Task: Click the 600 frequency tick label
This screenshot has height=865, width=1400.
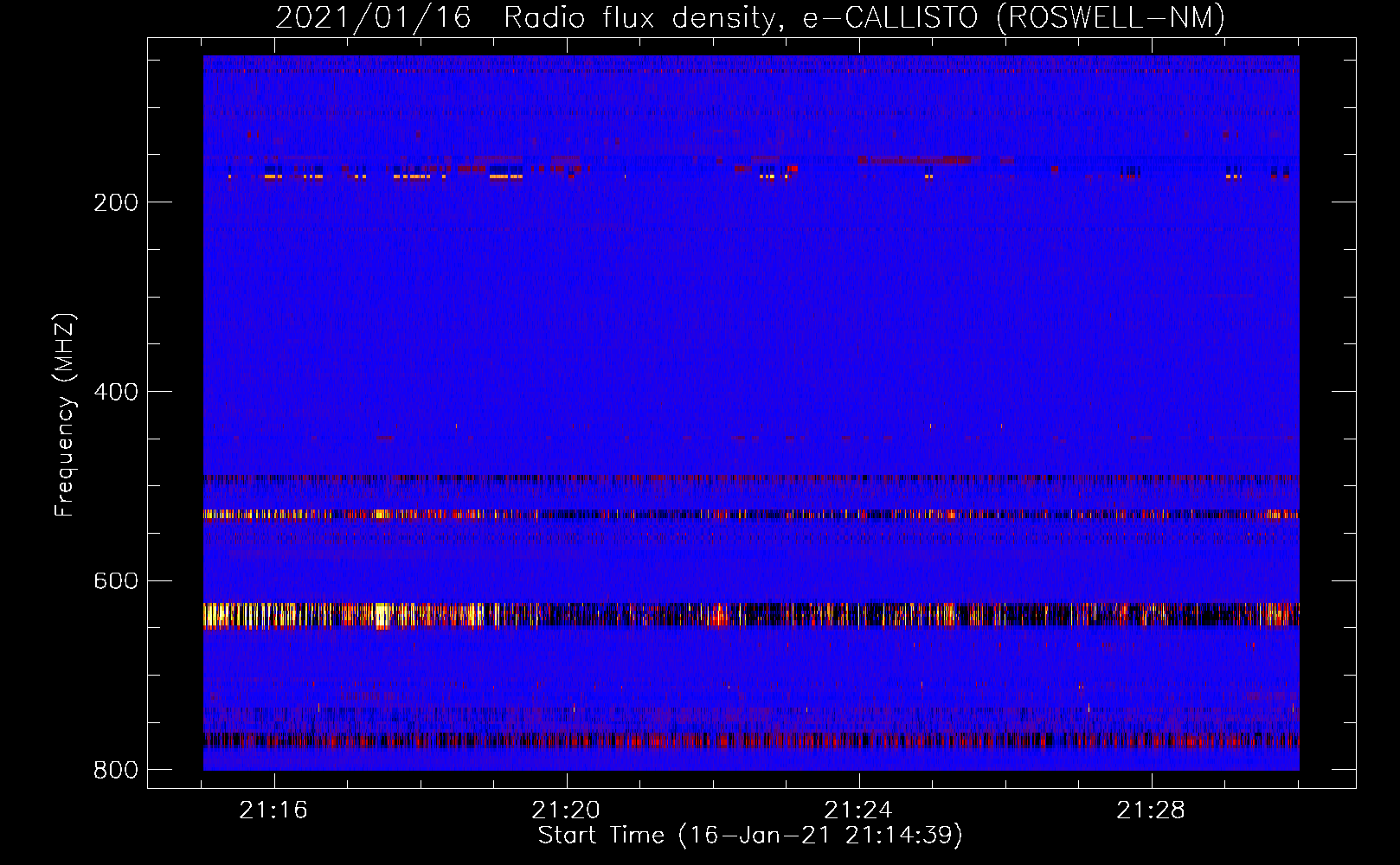Action: pyautogui.click(x=116, y=580)
